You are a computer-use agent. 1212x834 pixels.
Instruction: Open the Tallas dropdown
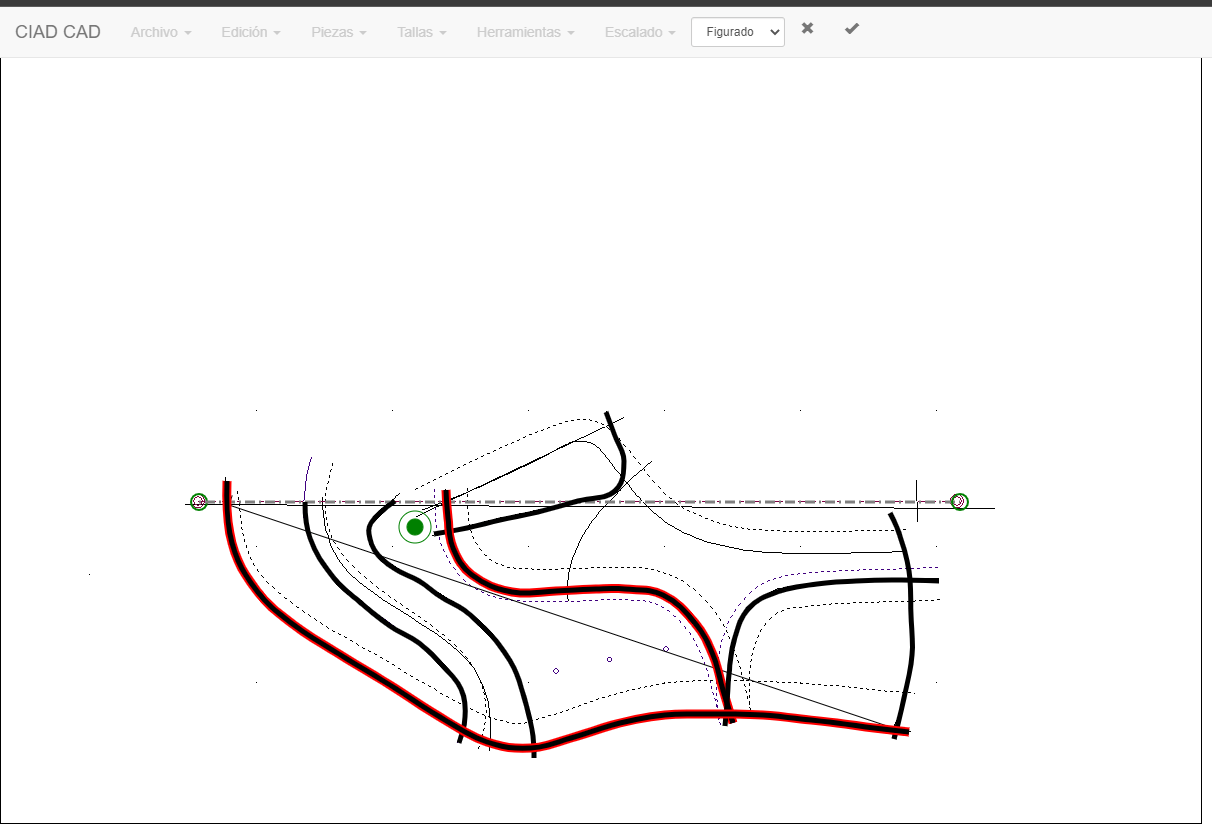(x=421, y=32)
